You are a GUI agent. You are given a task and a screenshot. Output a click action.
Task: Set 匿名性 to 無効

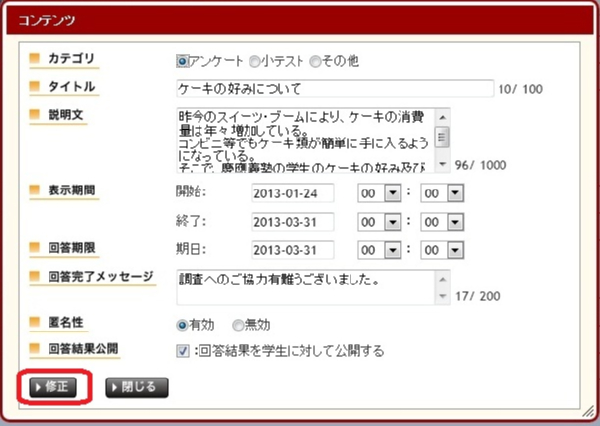[x=238, y=325]
